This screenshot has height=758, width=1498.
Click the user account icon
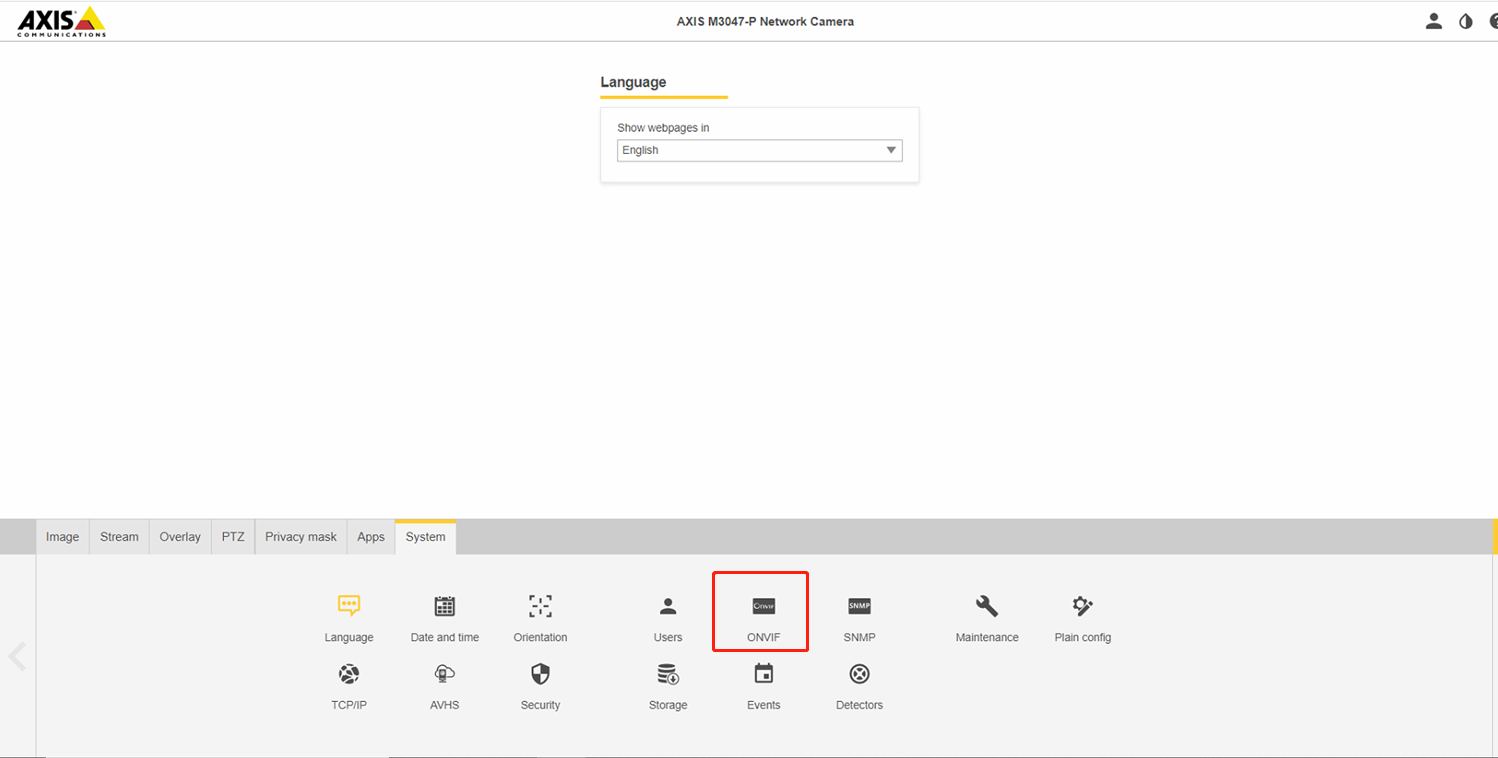(x=1434, y=21)
